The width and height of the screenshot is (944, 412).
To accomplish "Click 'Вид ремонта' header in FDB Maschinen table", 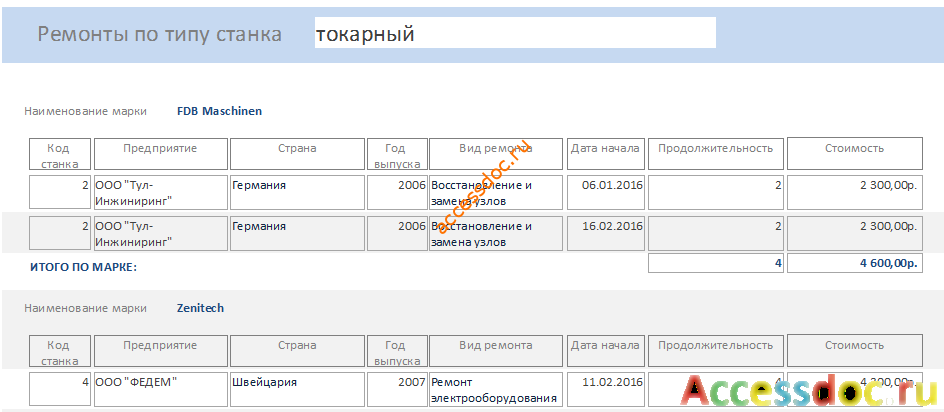I will pos(496,154).
